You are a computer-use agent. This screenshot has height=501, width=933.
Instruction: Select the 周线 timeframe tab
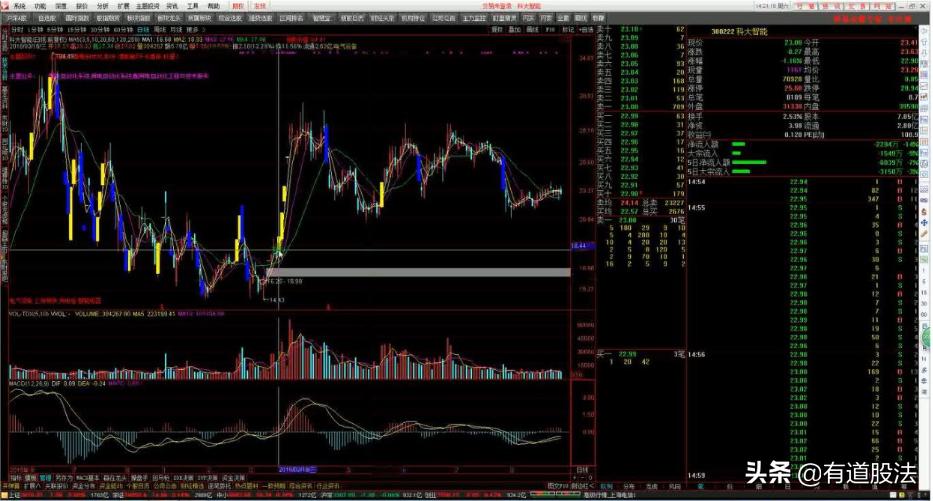click(160, 29)
